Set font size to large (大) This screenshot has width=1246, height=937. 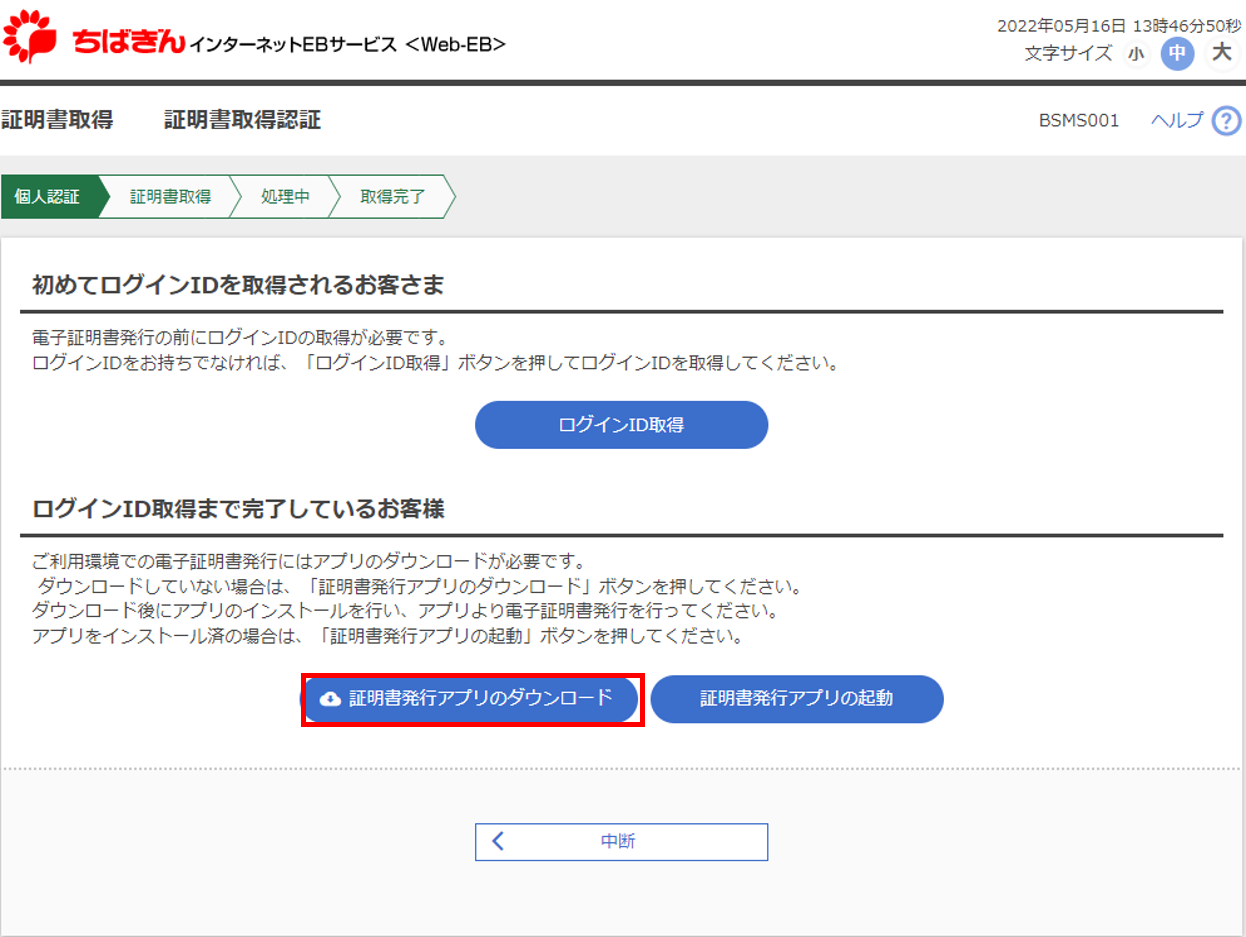coord(1221,53)
